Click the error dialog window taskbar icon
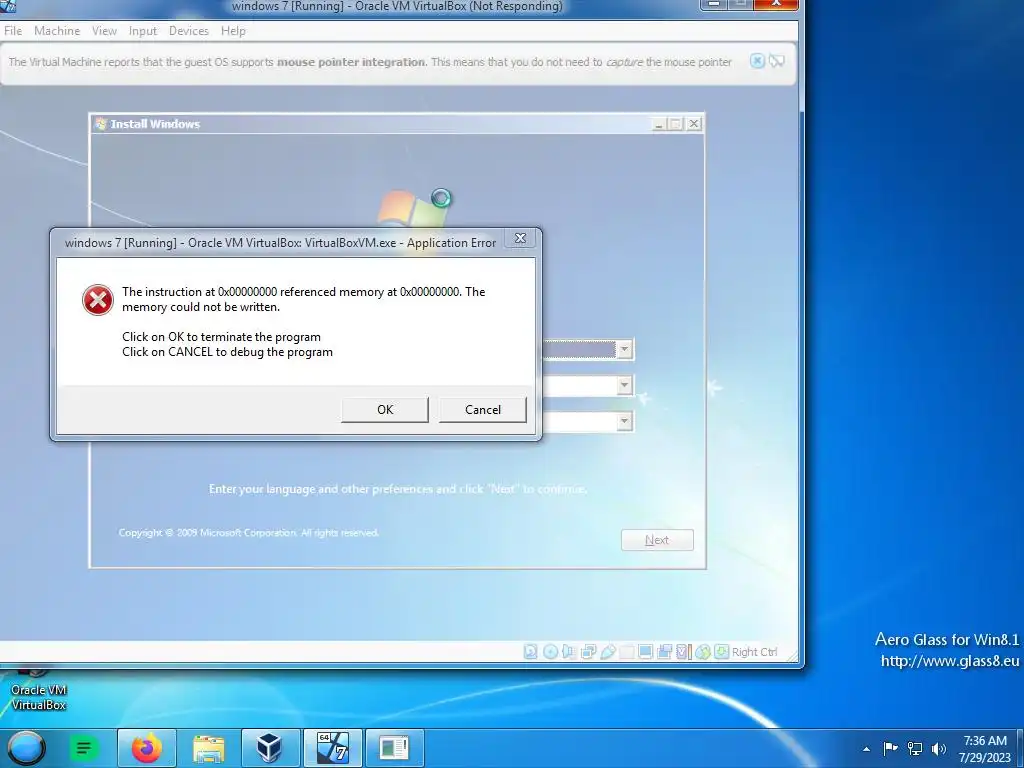The image size is (1024, 768). 394,748
